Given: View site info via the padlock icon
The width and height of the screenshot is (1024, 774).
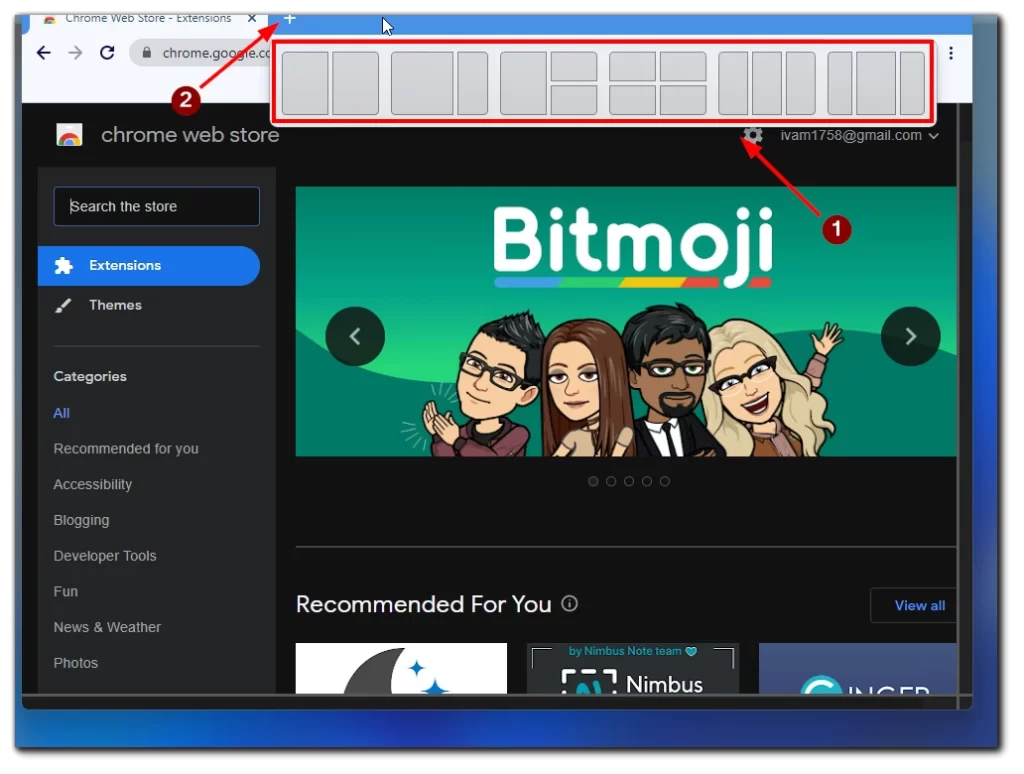Looking at the screenshot, I should coord(147,53).
